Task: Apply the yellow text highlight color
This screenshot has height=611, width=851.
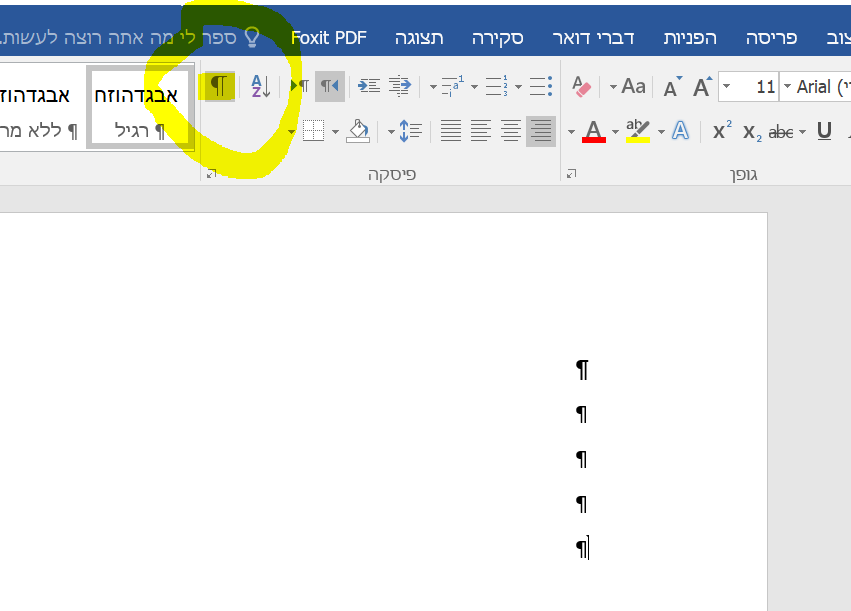Action: click(638, 131)
